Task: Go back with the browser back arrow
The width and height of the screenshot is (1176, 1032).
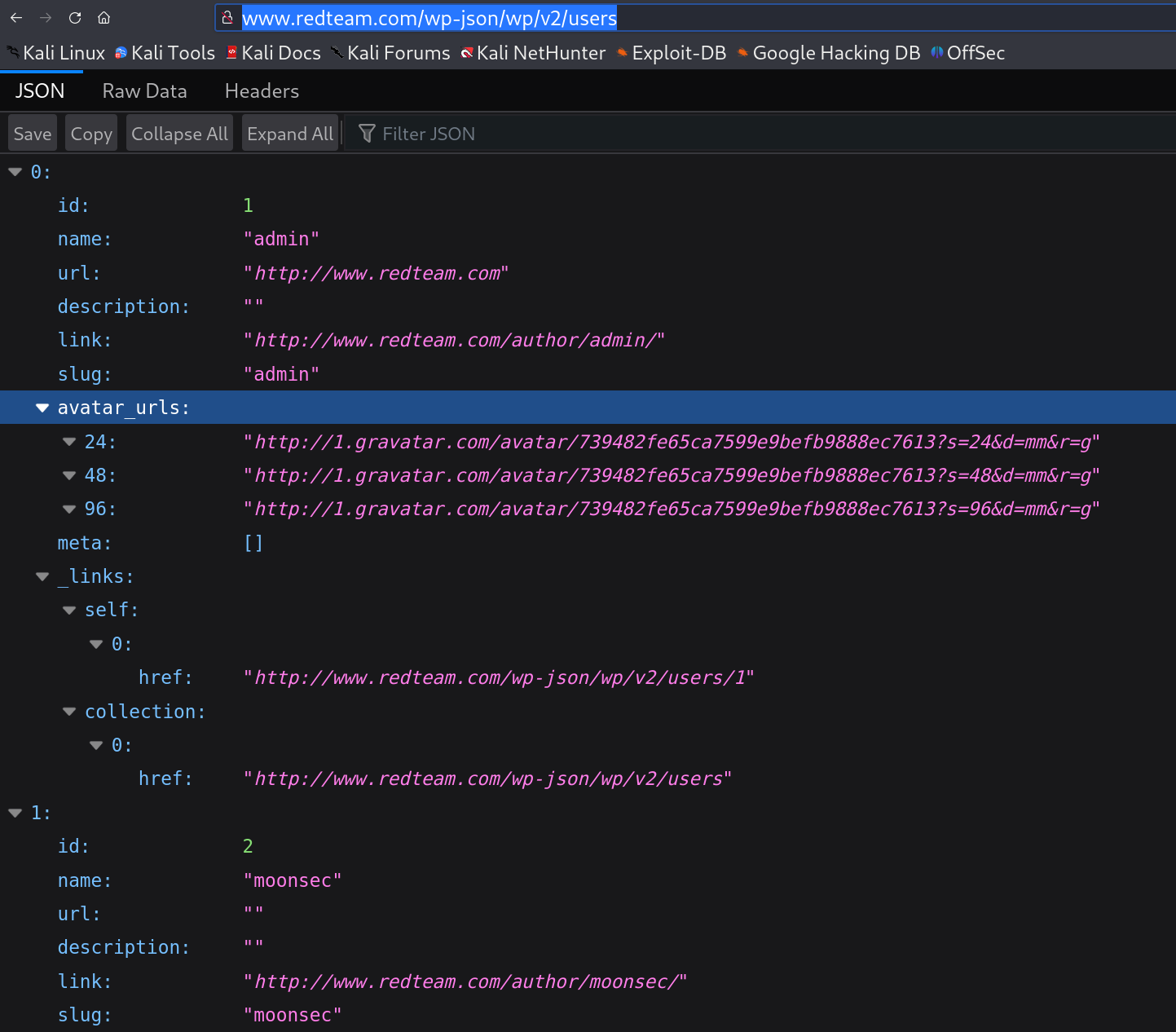Action: coord(16,18)
